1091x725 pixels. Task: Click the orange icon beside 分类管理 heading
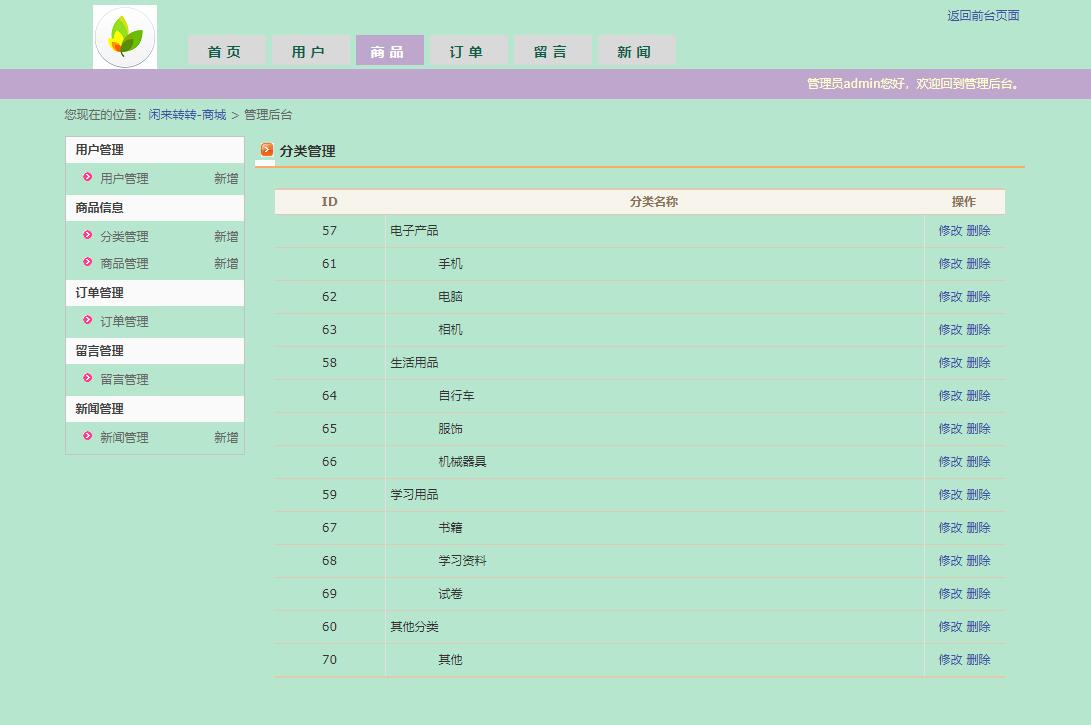tap(266, 151)
